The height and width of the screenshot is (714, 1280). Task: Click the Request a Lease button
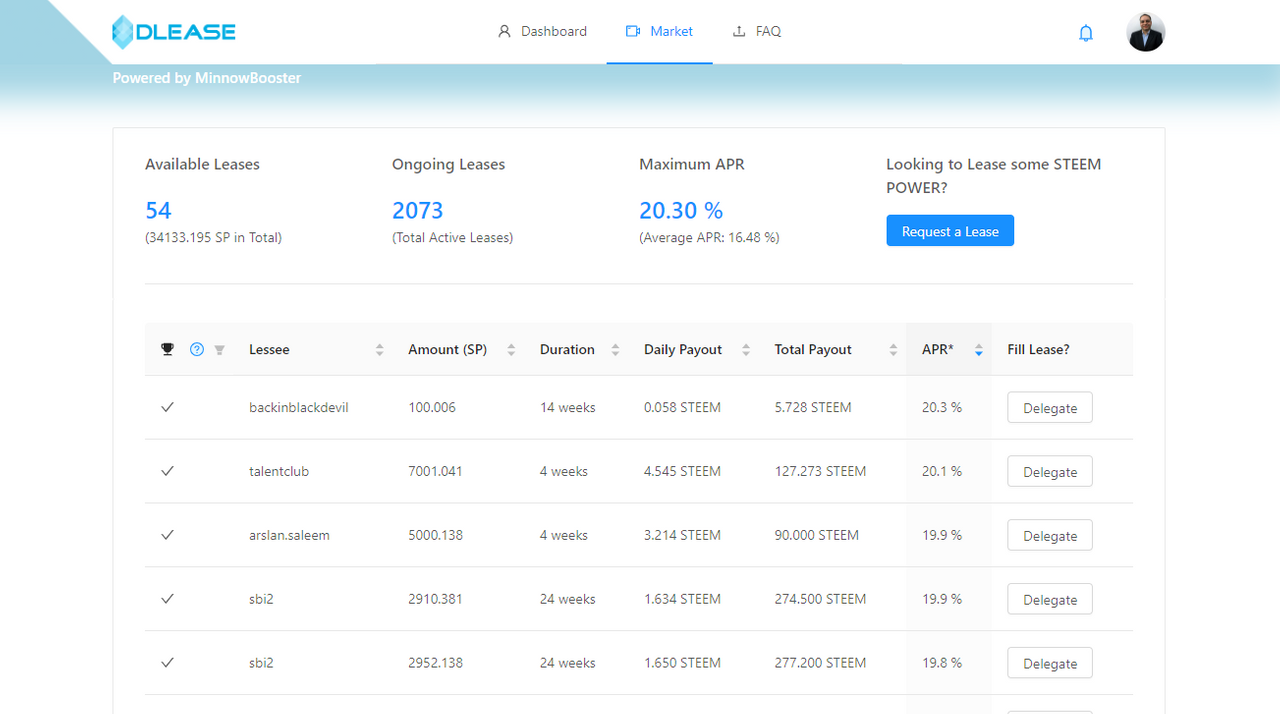[x=950, y=231]
